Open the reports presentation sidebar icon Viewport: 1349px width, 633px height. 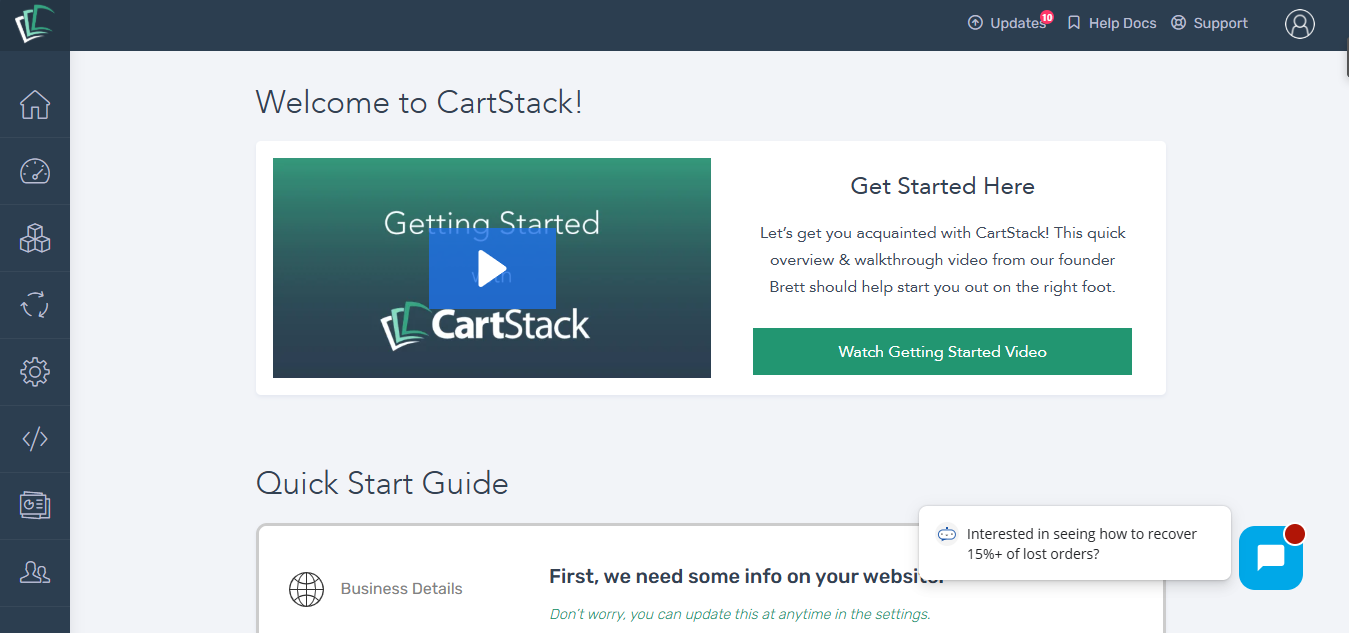pyautogui.click(x=35, y=506)
